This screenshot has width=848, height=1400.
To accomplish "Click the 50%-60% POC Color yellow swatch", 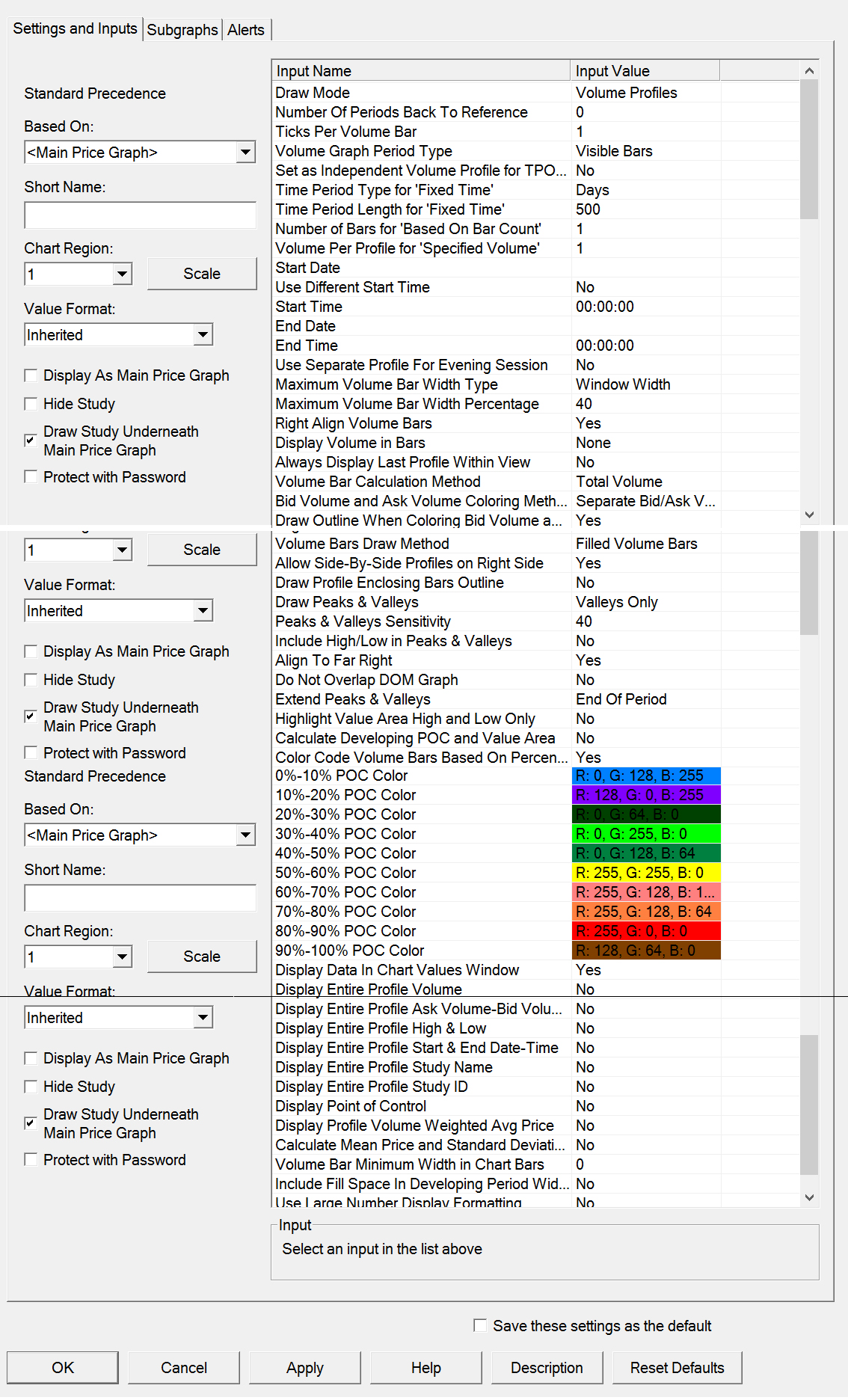I will pyautogui.click(x=646, y=873).
